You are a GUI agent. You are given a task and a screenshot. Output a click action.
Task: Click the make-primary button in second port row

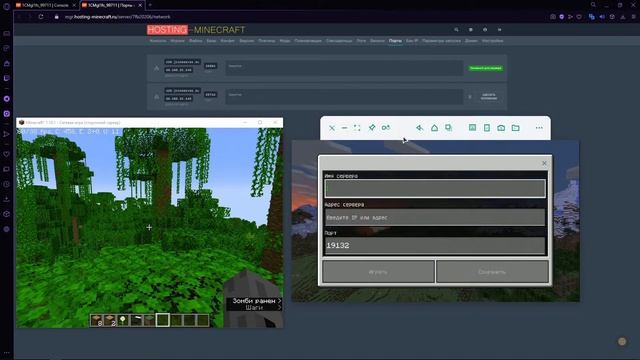pos(489,96)
